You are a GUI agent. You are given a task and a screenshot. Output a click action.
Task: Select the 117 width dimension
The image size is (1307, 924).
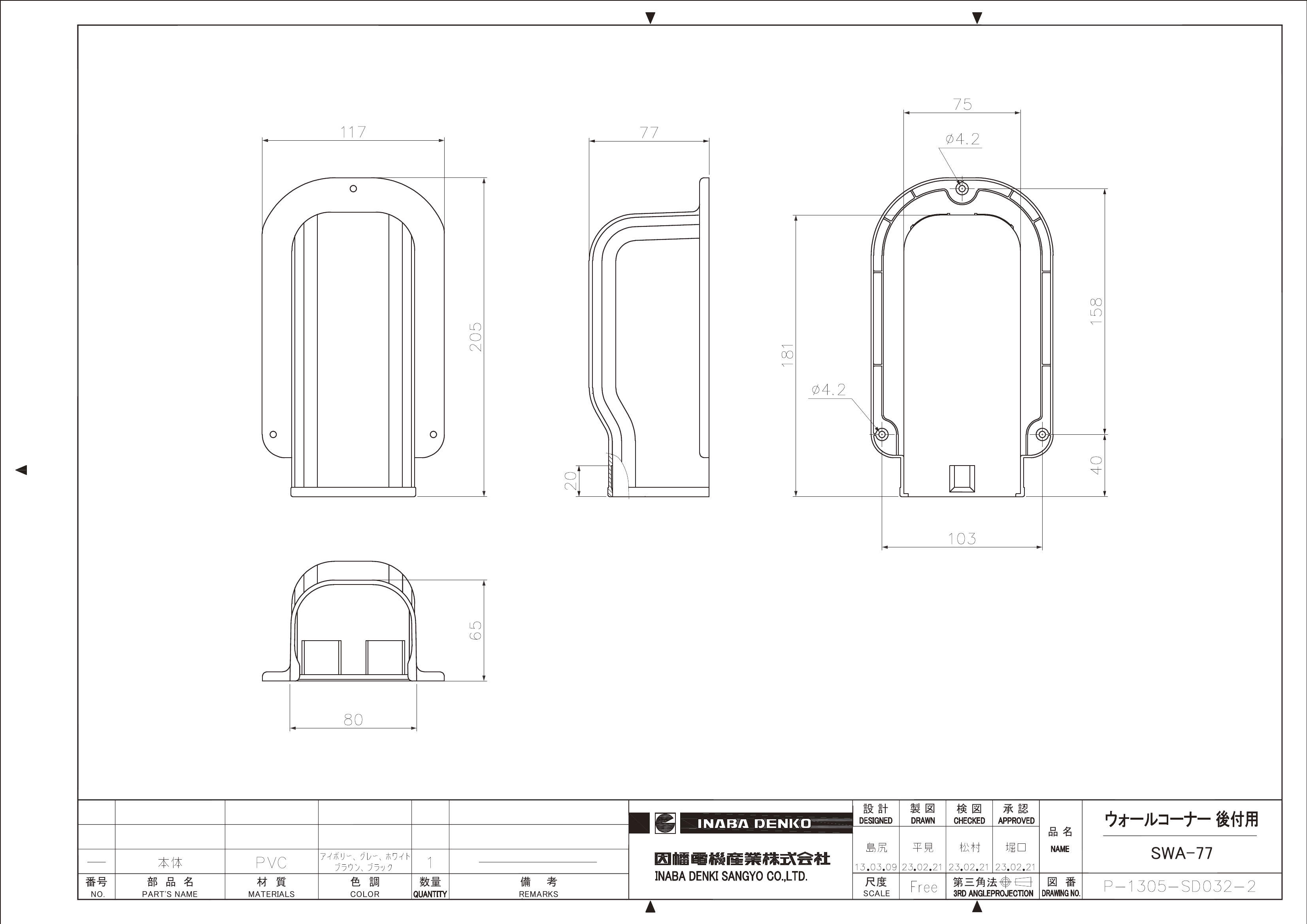click(x=353, y=132)
